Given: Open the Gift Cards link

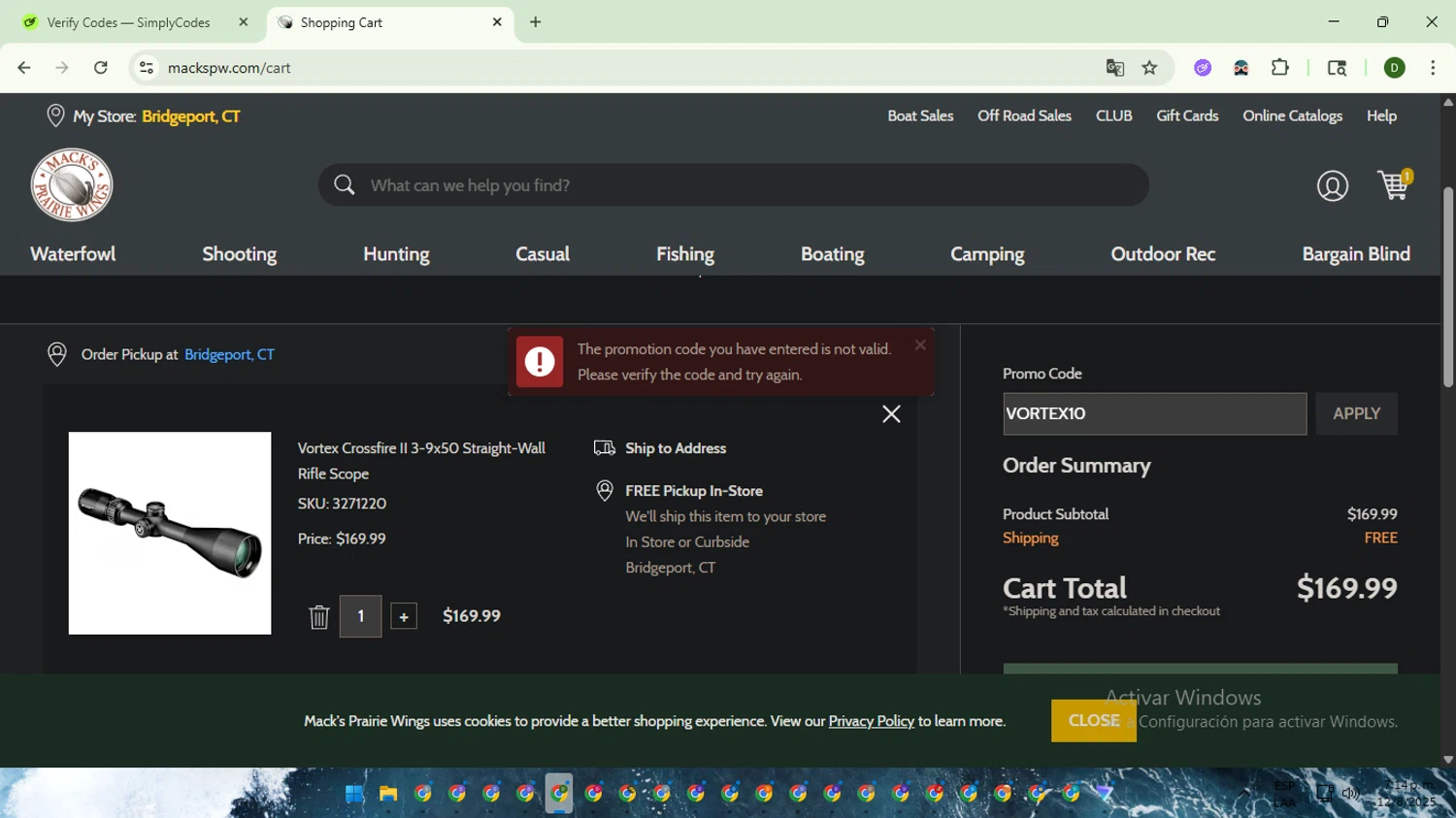Looking at the screenshot, I should click(x=1187, y=115).
